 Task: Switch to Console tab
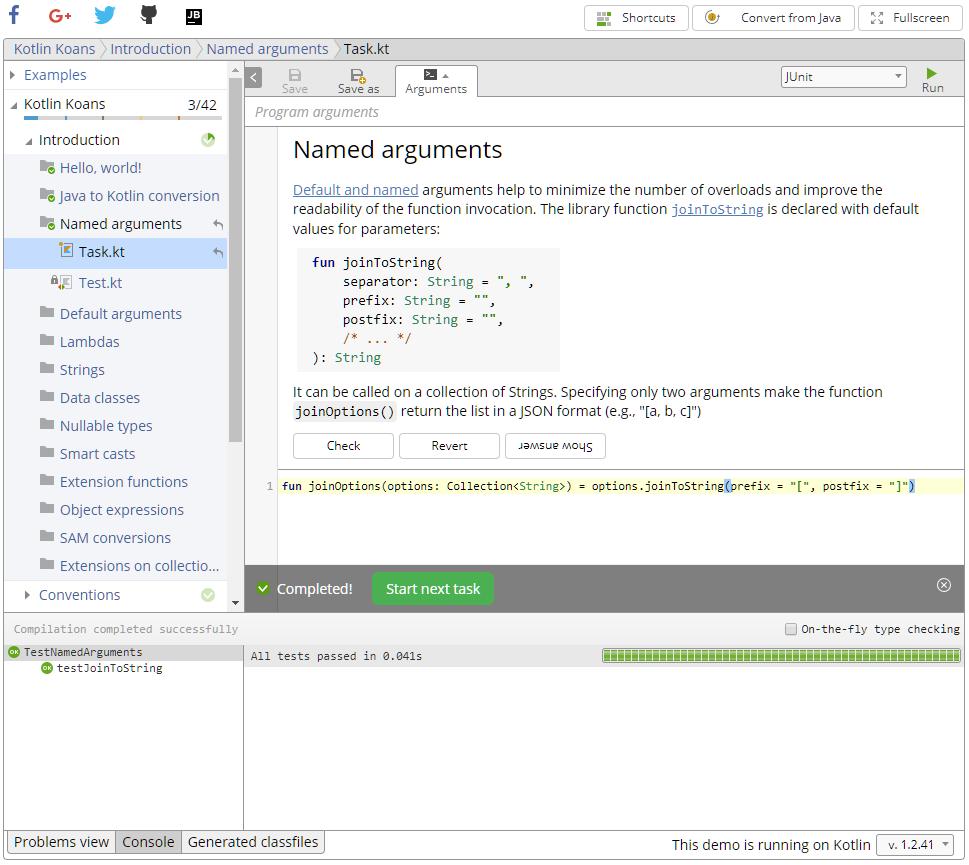[x=148, y=842]
